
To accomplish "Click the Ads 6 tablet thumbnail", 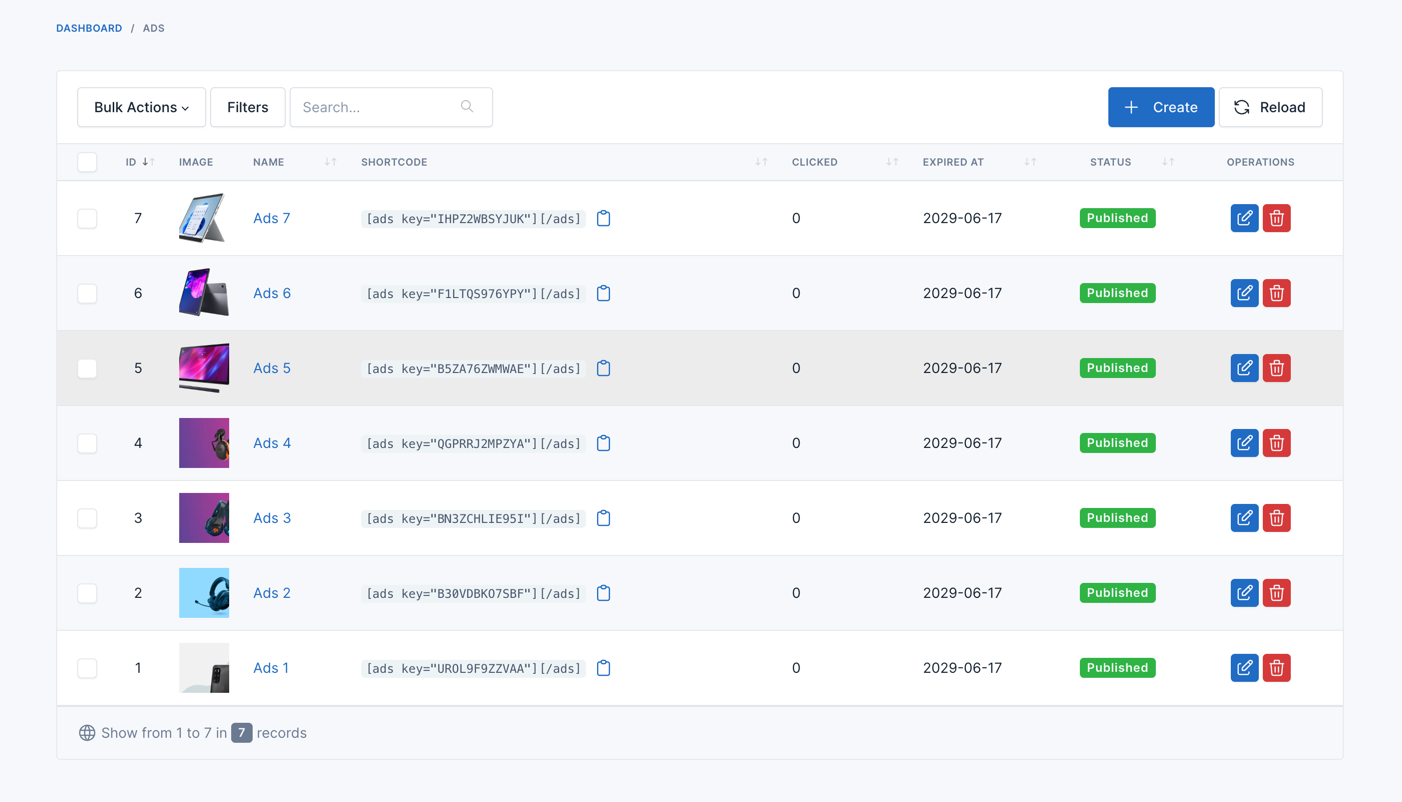I will [204, 293].
